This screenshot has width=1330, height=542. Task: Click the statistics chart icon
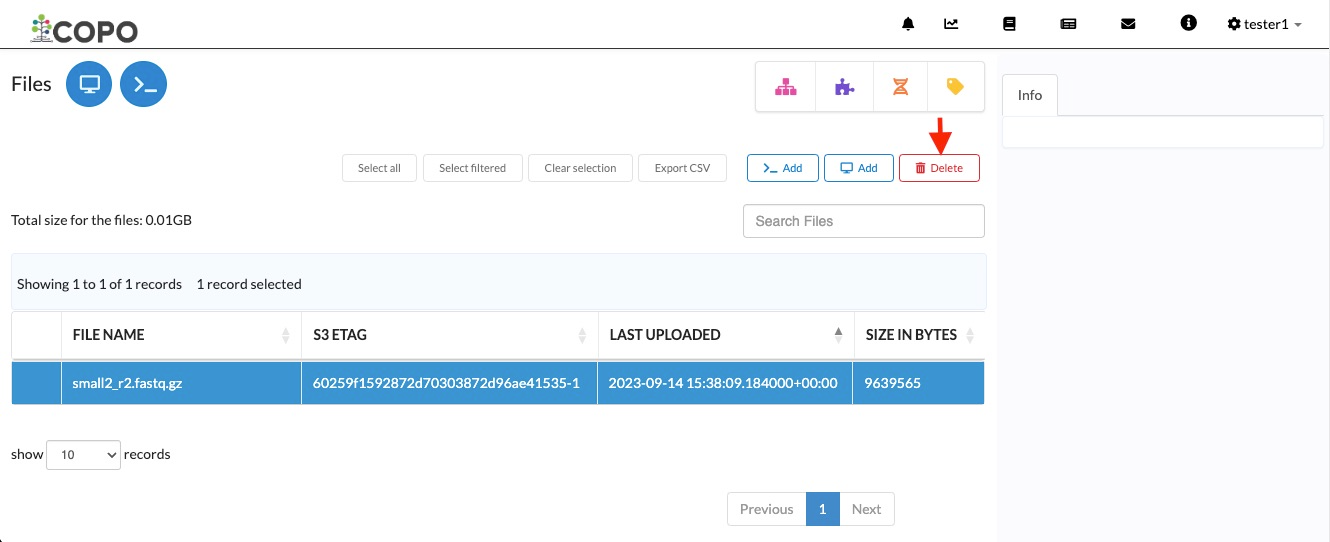pyautogui.click(x=951, y=24)
